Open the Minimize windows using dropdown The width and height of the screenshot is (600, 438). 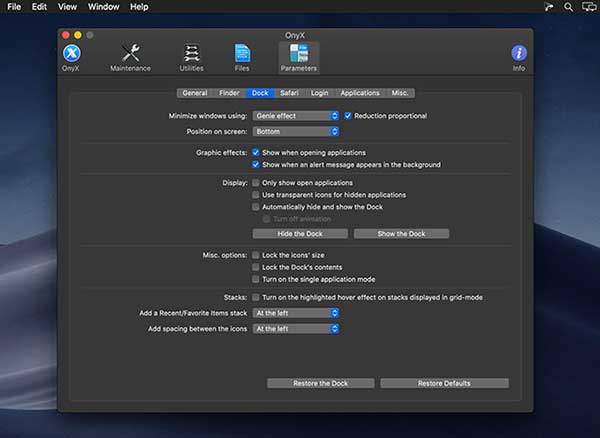pos(296,116)
